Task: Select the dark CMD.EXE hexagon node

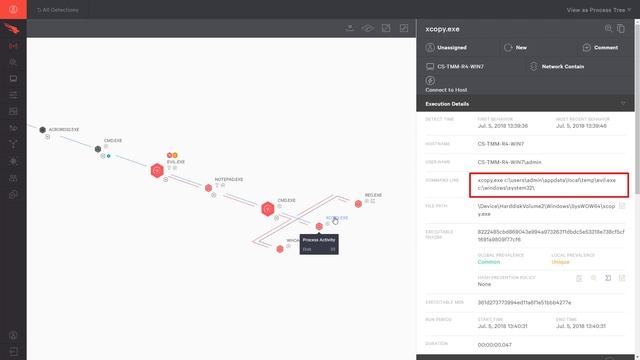Action: click(98, 149)
